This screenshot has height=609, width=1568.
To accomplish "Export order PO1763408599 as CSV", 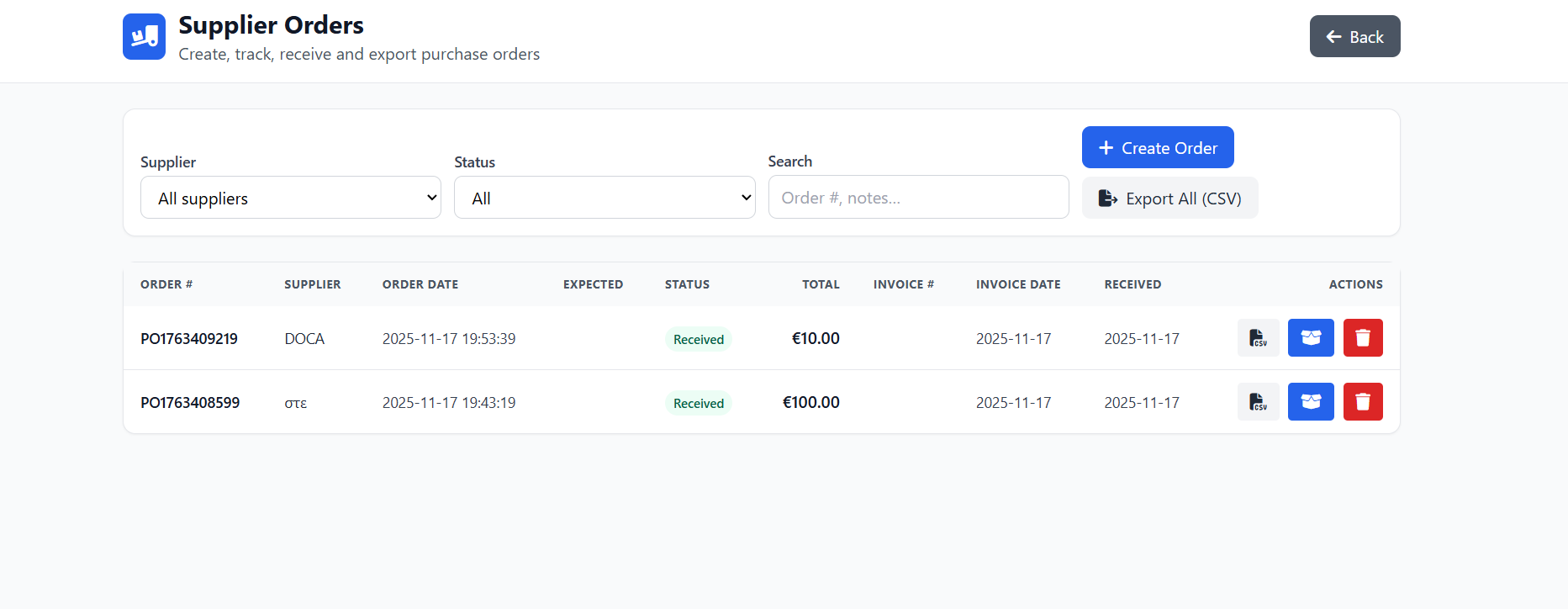I will [x=1258, y=402].
